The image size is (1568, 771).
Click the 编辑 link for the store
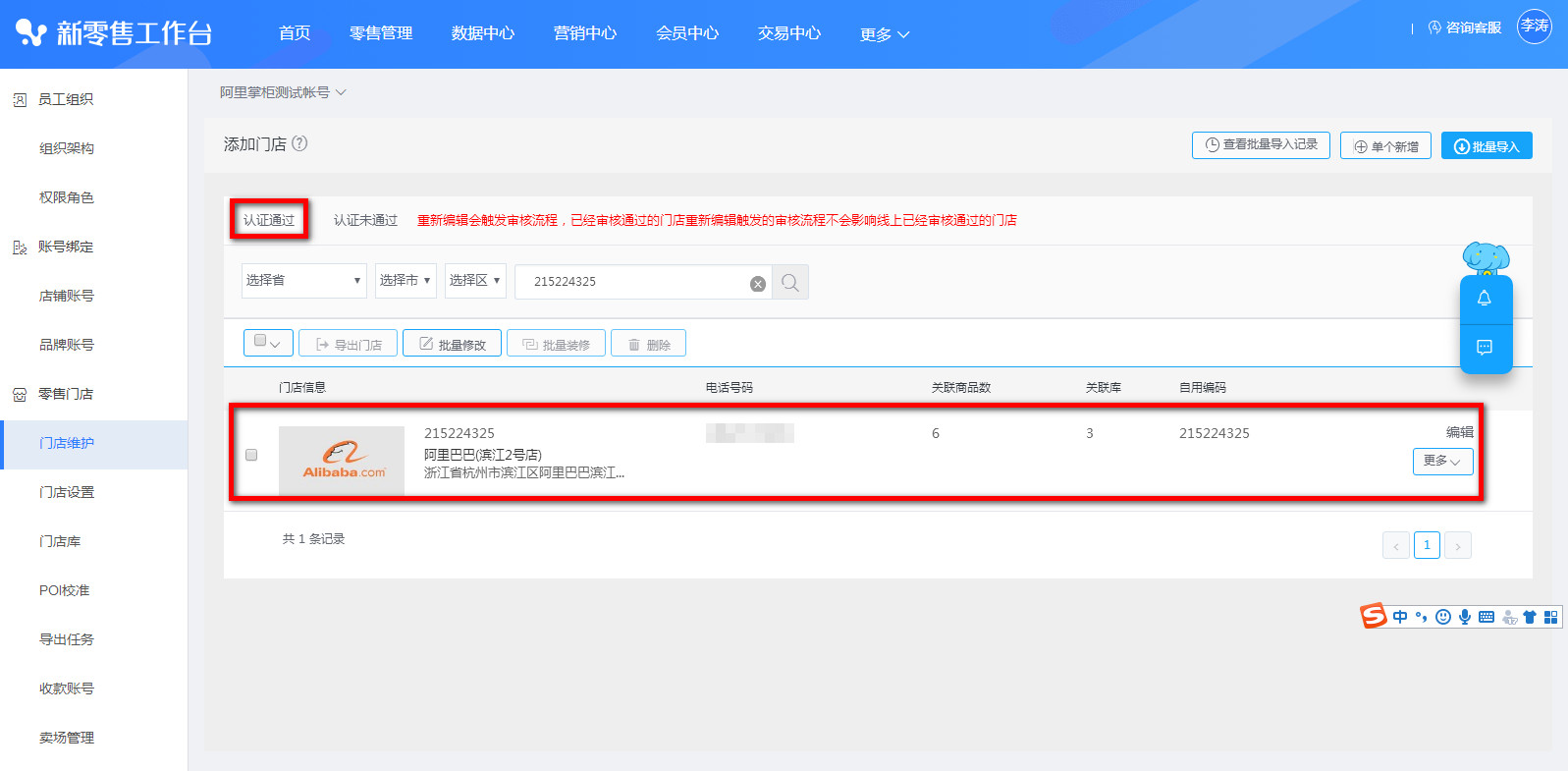[x=1459, y=432]
